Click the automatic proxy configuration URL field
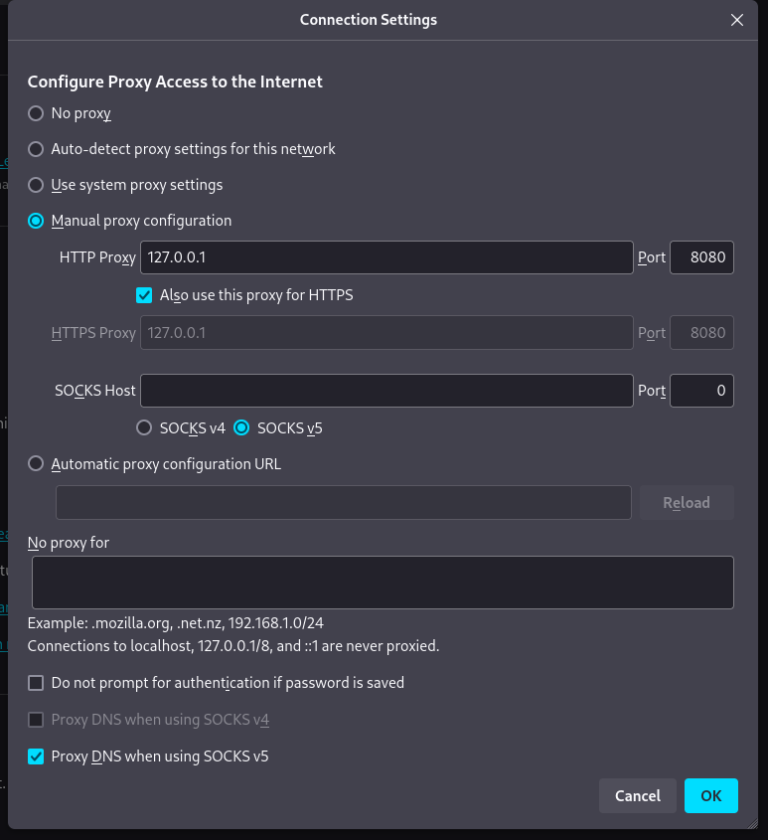The height and width of the screenshot is (840, 768). [343, 502]
